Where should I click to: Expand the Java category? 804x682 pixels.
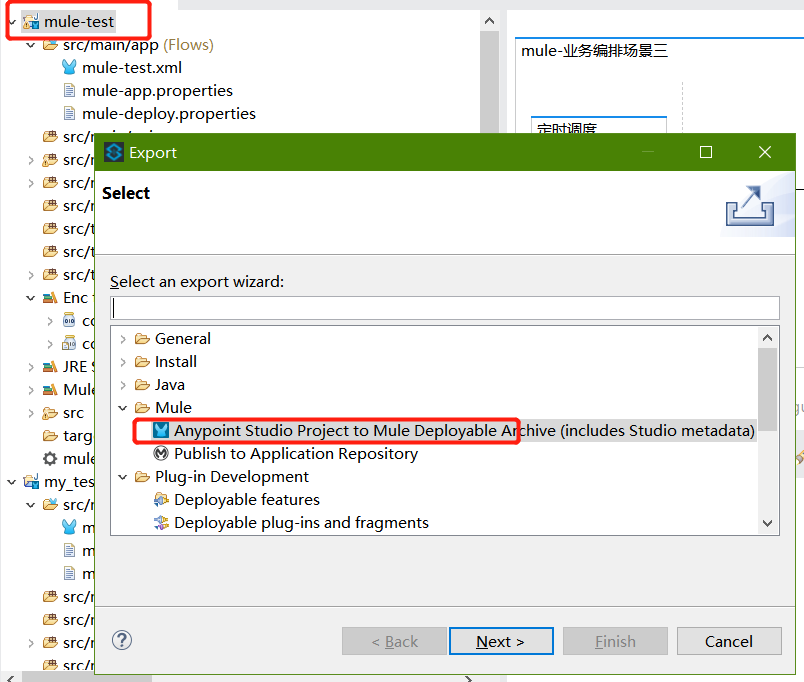123,385
